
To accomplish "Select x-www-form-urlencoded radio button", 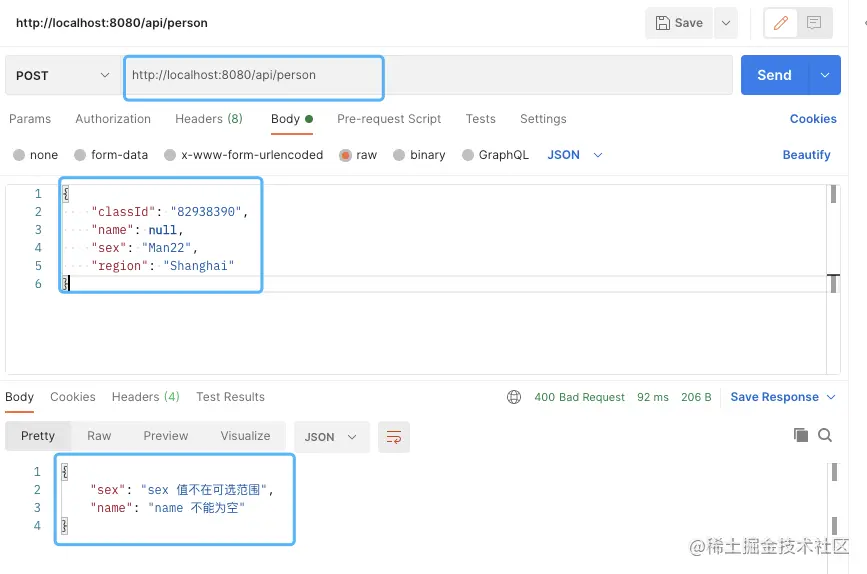I will [x=170, y=155].
